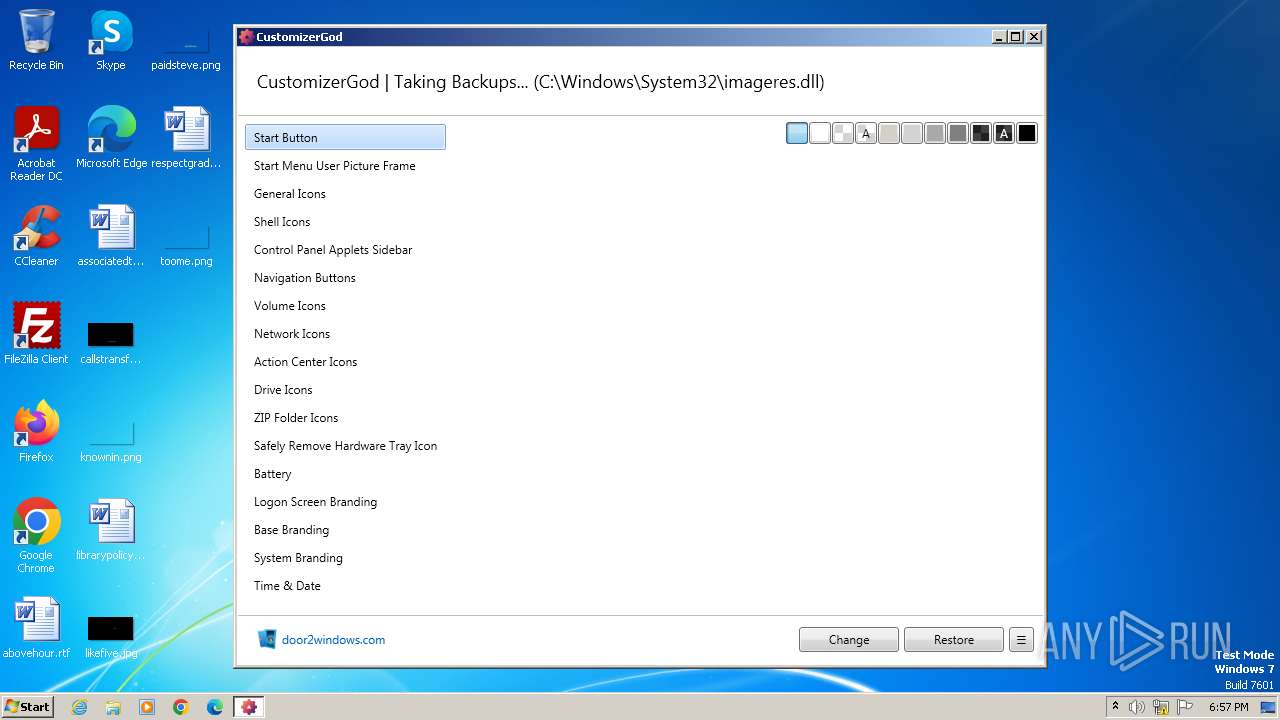Screen dimensions: 1280x720
Task: Open the Battery category
Action: point(345,474)
